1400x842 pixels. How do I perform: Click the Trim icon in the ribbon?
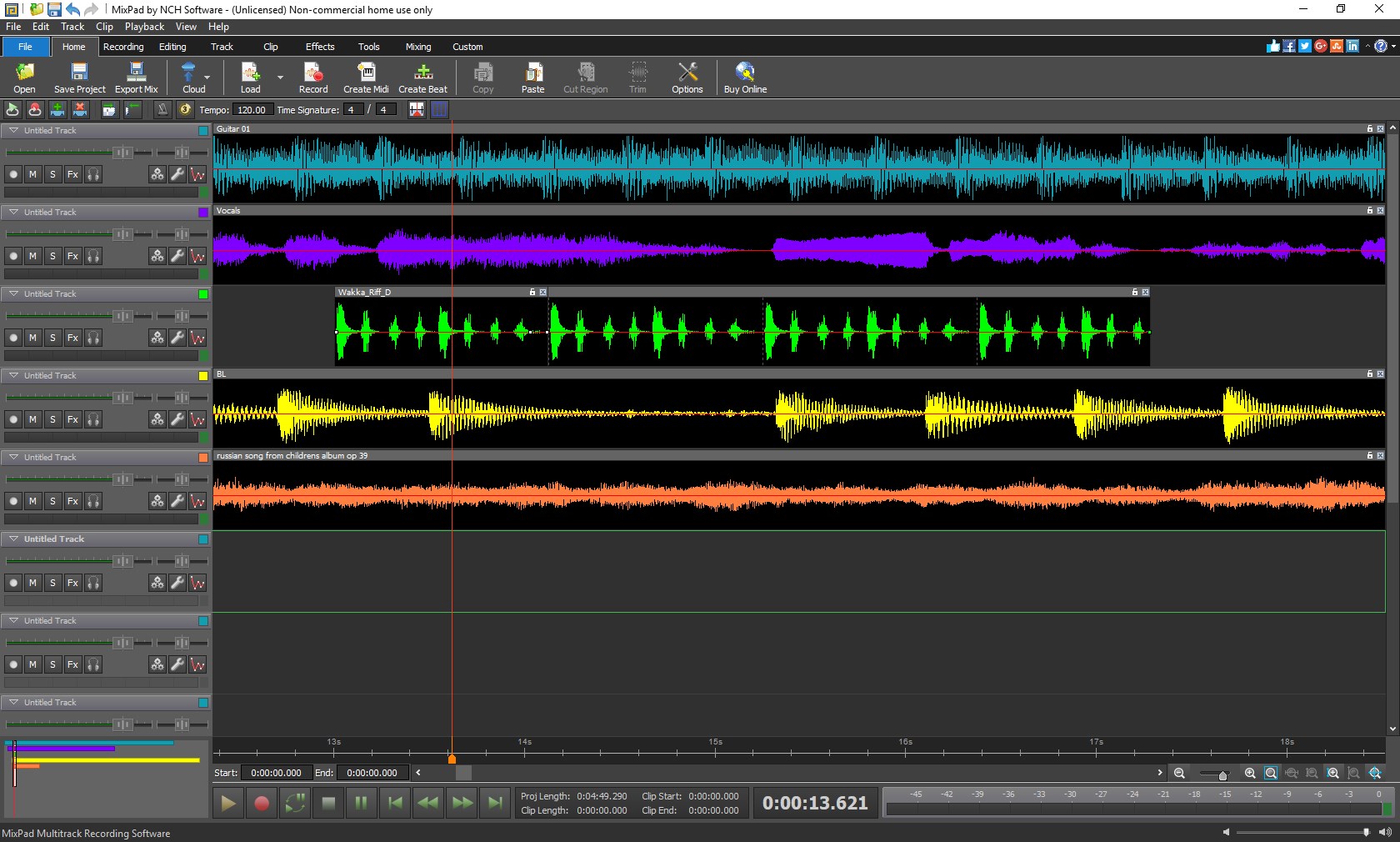(x=637, y=78)
